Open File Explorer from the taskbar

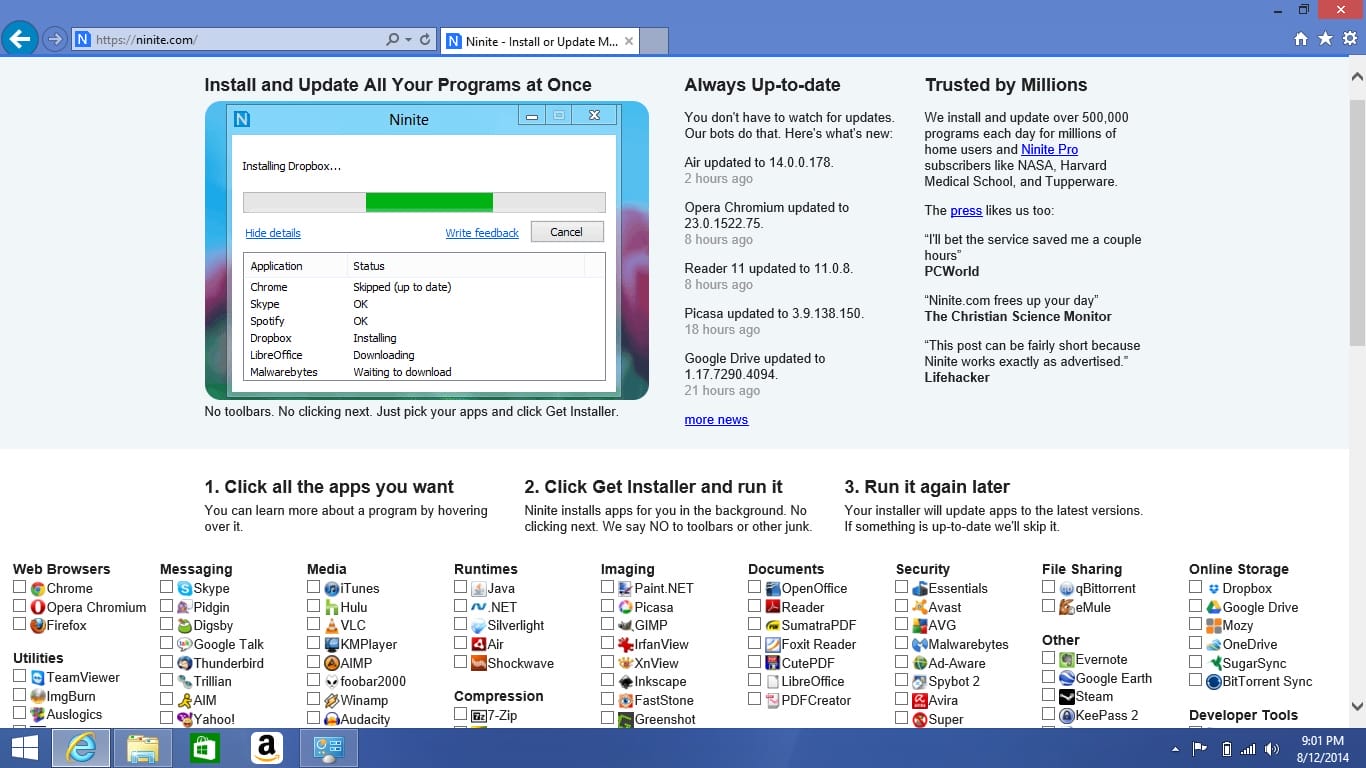tap(143, 748)
